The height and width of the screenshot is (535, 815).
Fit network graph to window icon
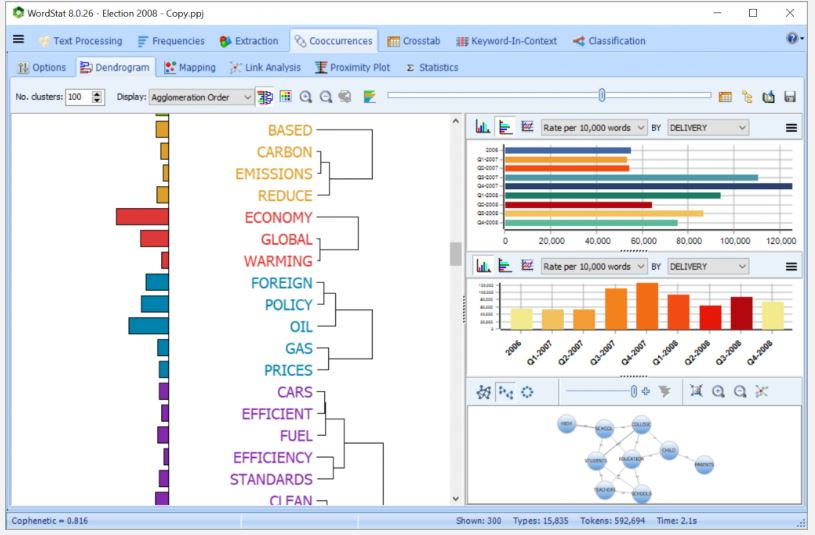tap(696, 391)
